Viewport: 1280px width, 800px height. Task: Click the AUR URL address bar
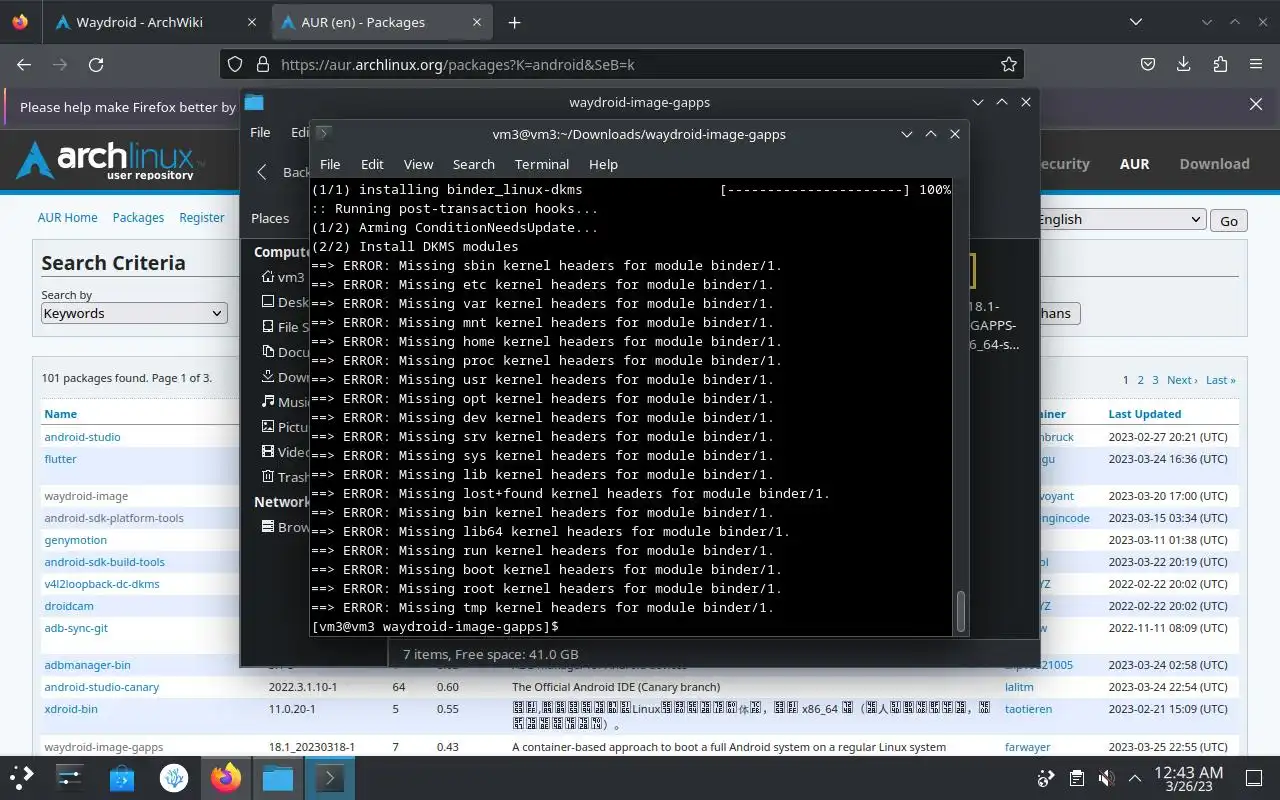(620, 64)
